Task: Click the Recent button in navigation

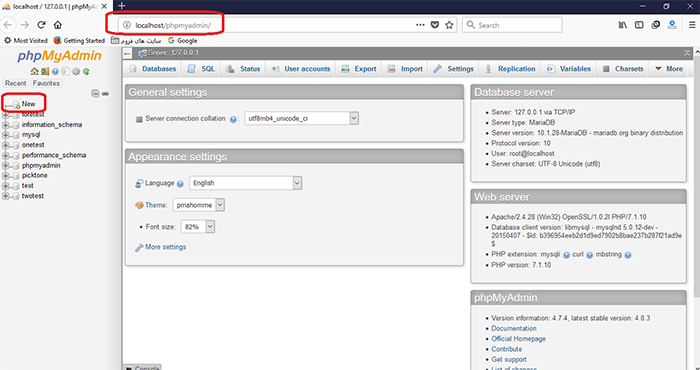Action: click(16, 83)
